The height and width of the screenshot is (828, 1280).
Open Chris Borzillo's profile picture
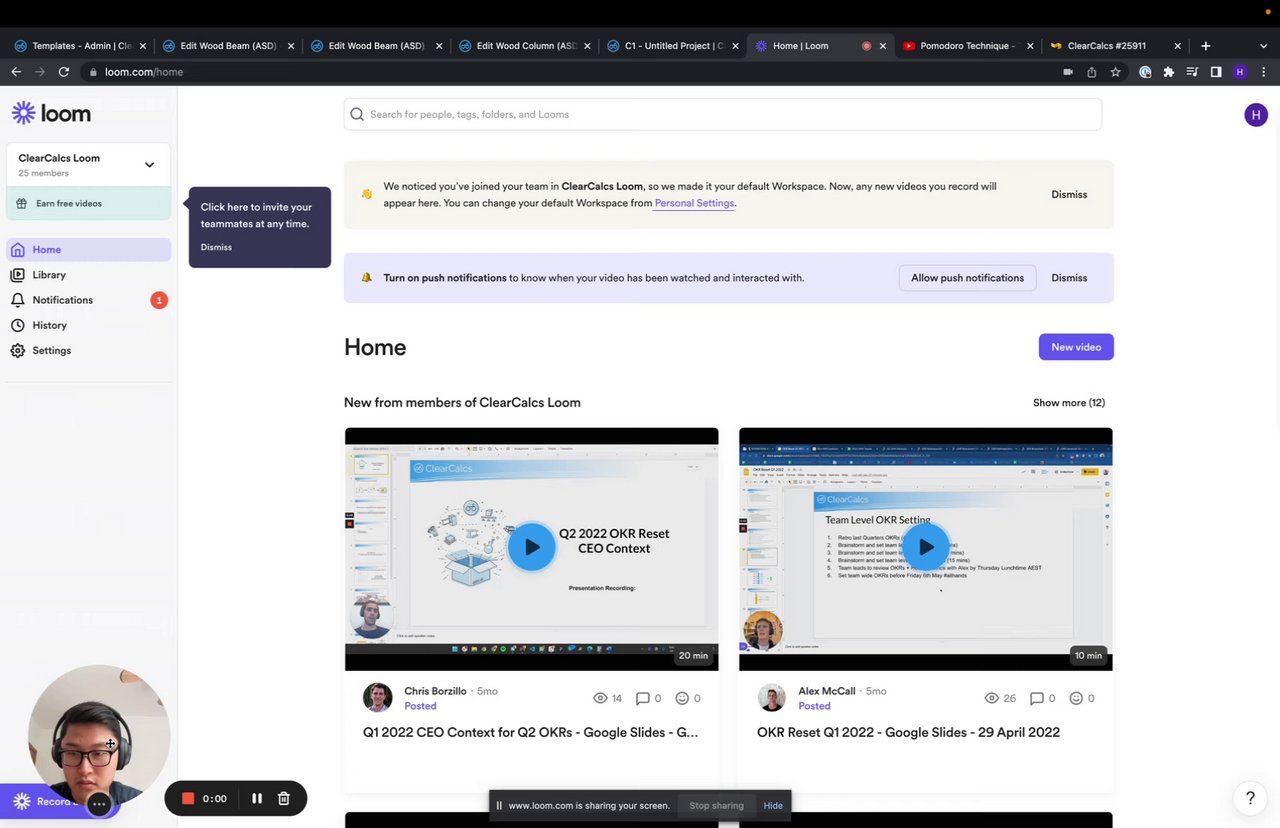pos(378,697)
